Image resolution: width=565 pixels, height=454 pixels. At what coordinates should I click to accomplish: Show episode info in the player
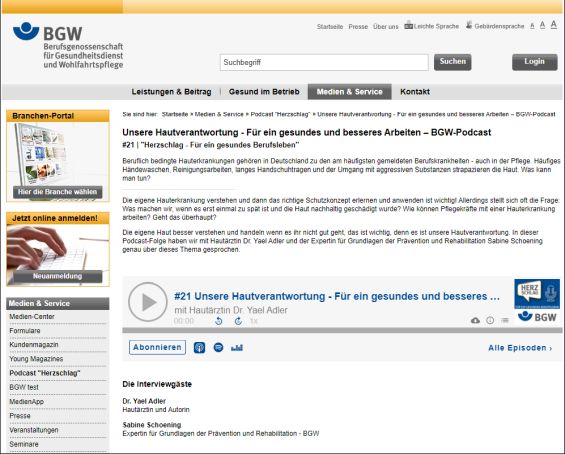(490, 320)
